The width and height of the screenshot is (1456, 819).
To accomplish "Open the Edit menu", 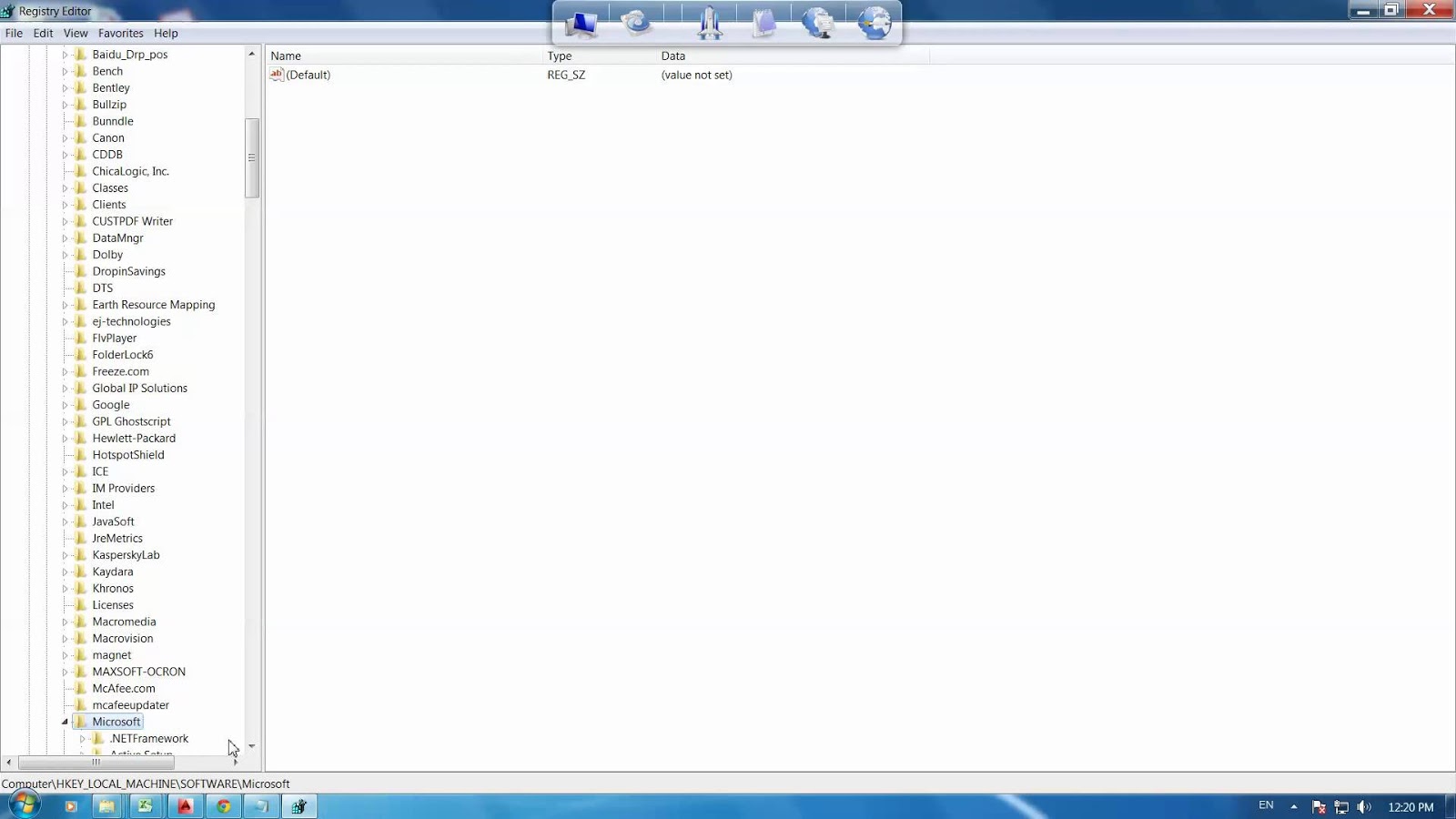I will (x=43, y=33).
